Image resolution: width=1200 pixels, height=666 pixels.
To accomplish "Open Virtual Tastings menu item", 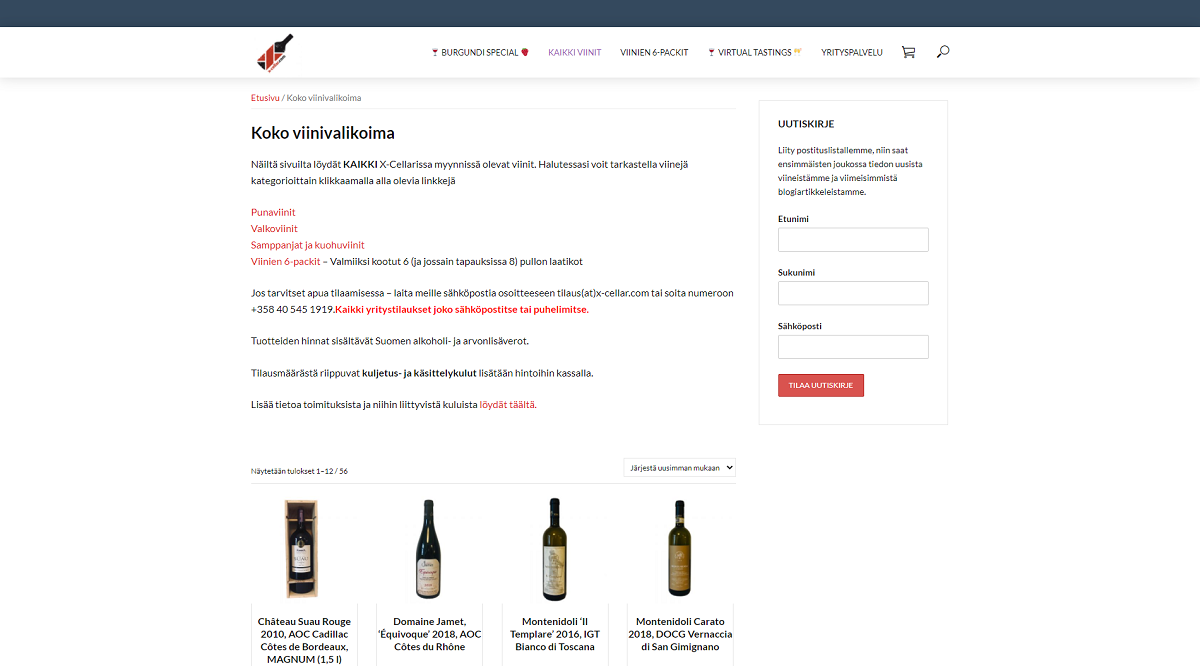I will click(x=755, y=52).
